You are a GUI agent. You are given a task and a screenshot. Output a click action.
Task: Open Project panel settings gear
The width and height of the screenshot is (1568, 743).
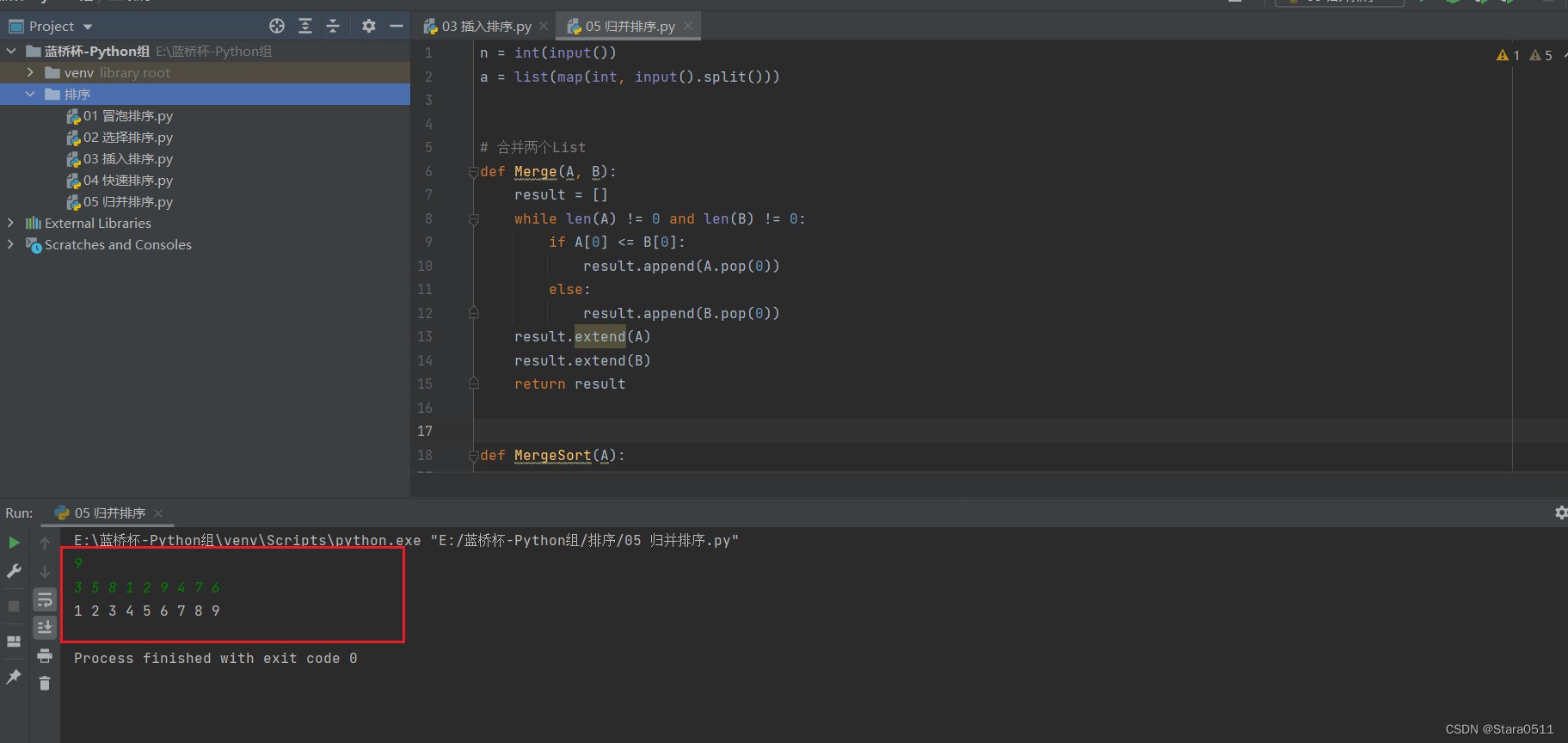coord(369,26)
